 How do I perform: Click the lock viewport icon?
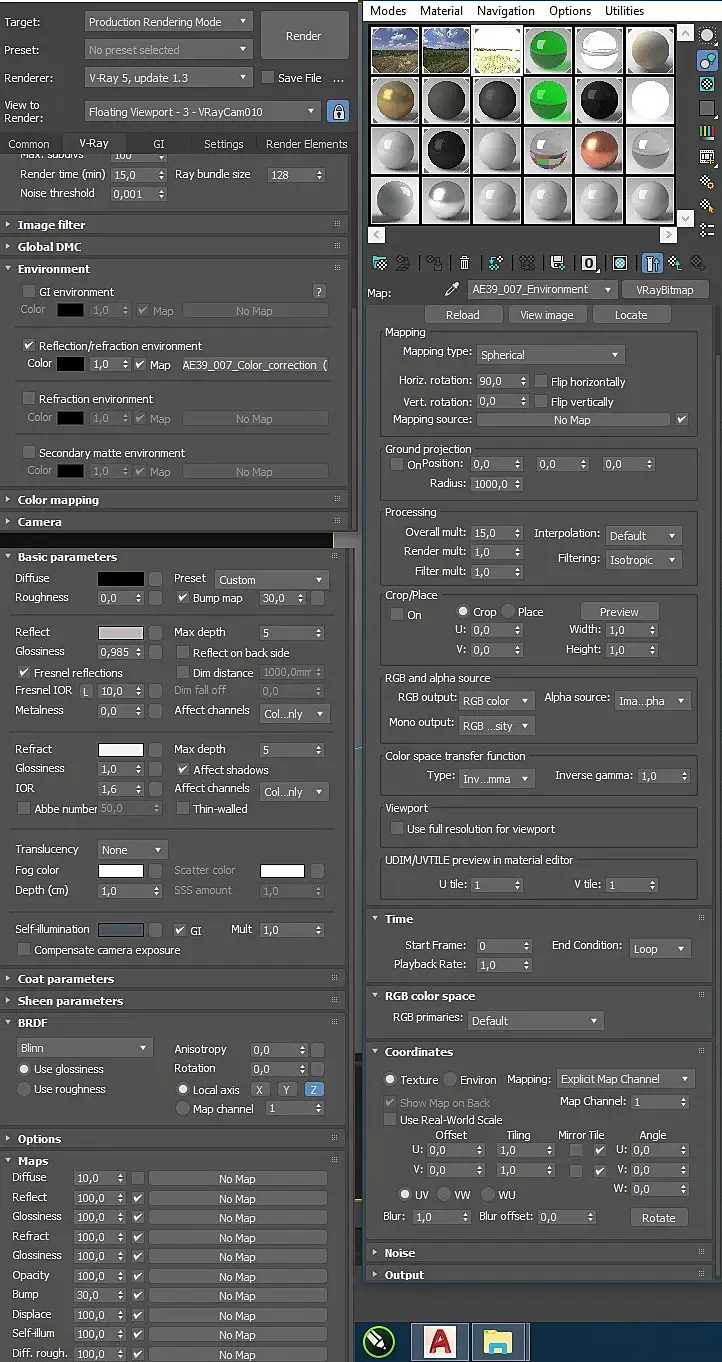[x=339, y=112]
